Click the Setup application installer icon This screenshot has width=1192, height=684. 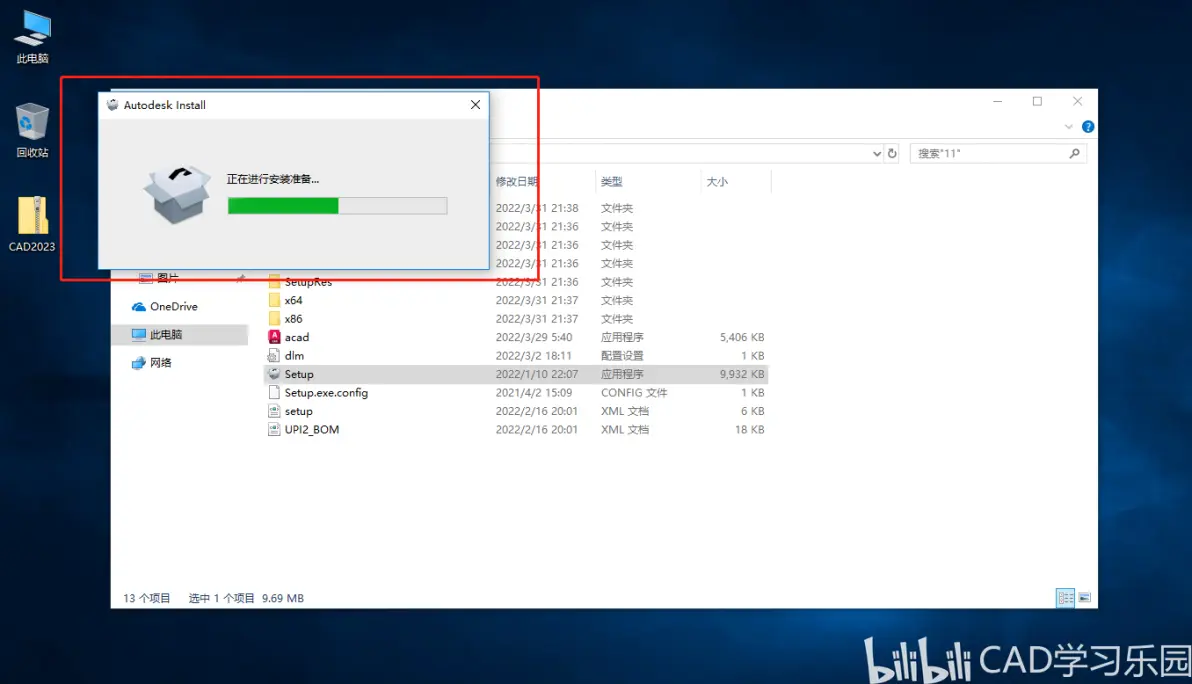pos(274,374)
